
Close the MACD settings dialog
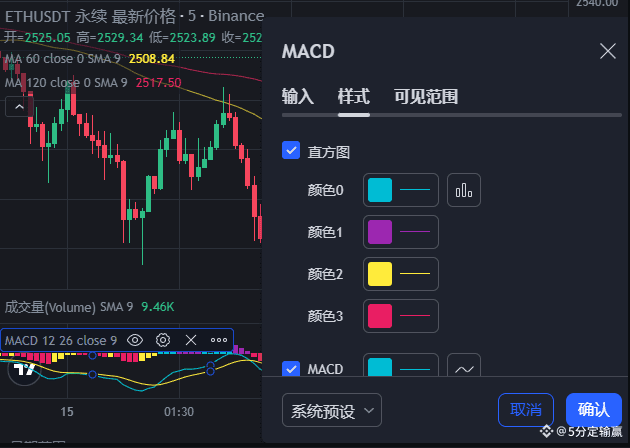(x=608, y=51)
